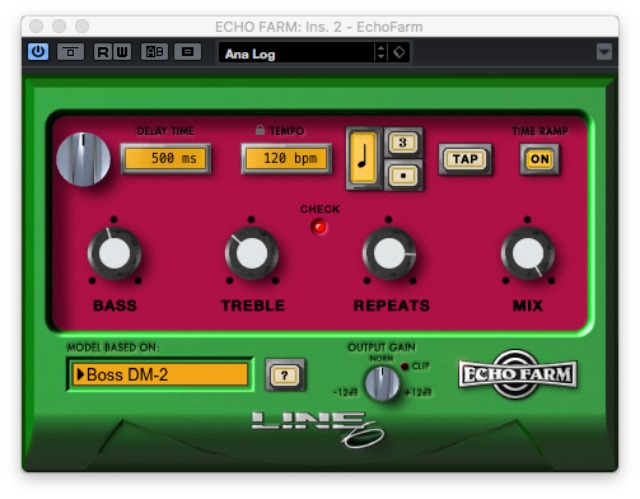Click the MIX knob
Viewport: 640px width, 499px height.
click(x=528, y=253)
